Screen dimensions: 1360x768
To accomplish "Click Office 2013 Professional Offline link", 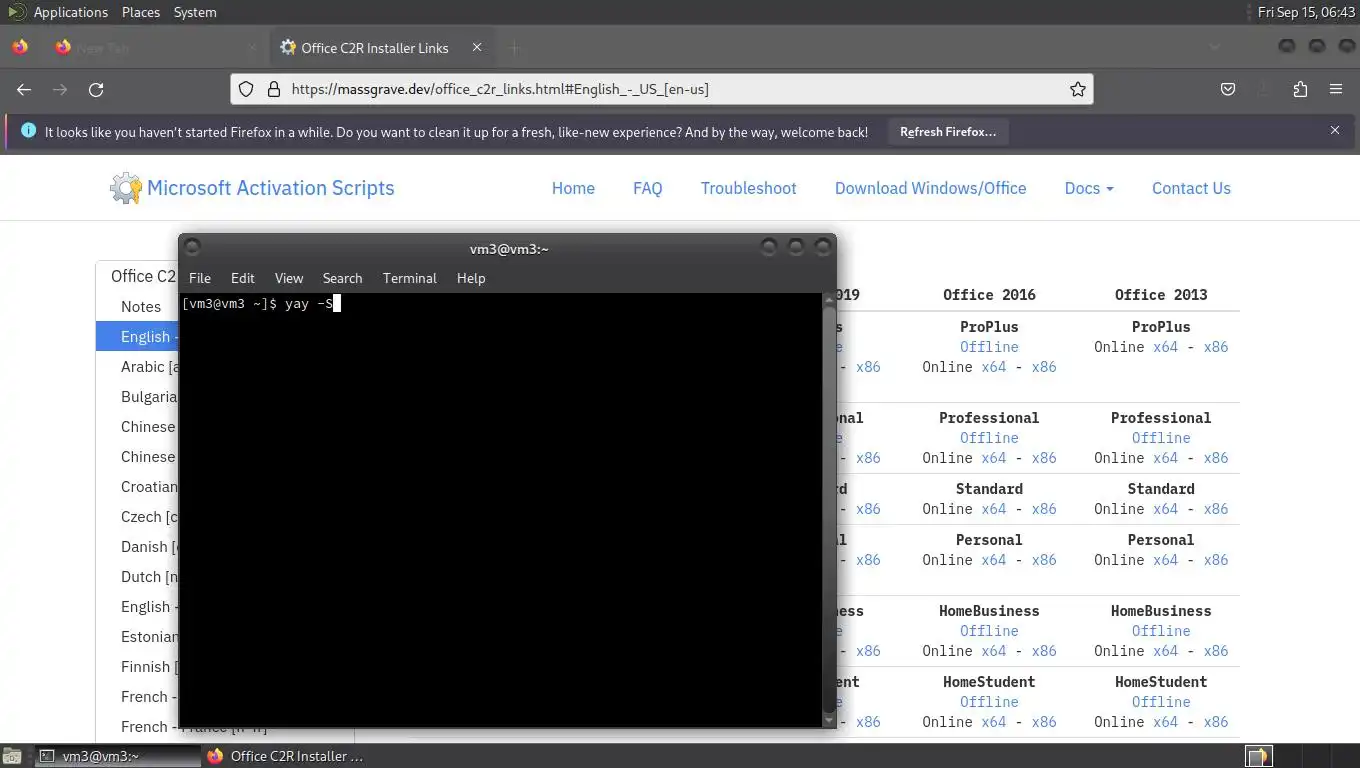I will [1161, 438].
